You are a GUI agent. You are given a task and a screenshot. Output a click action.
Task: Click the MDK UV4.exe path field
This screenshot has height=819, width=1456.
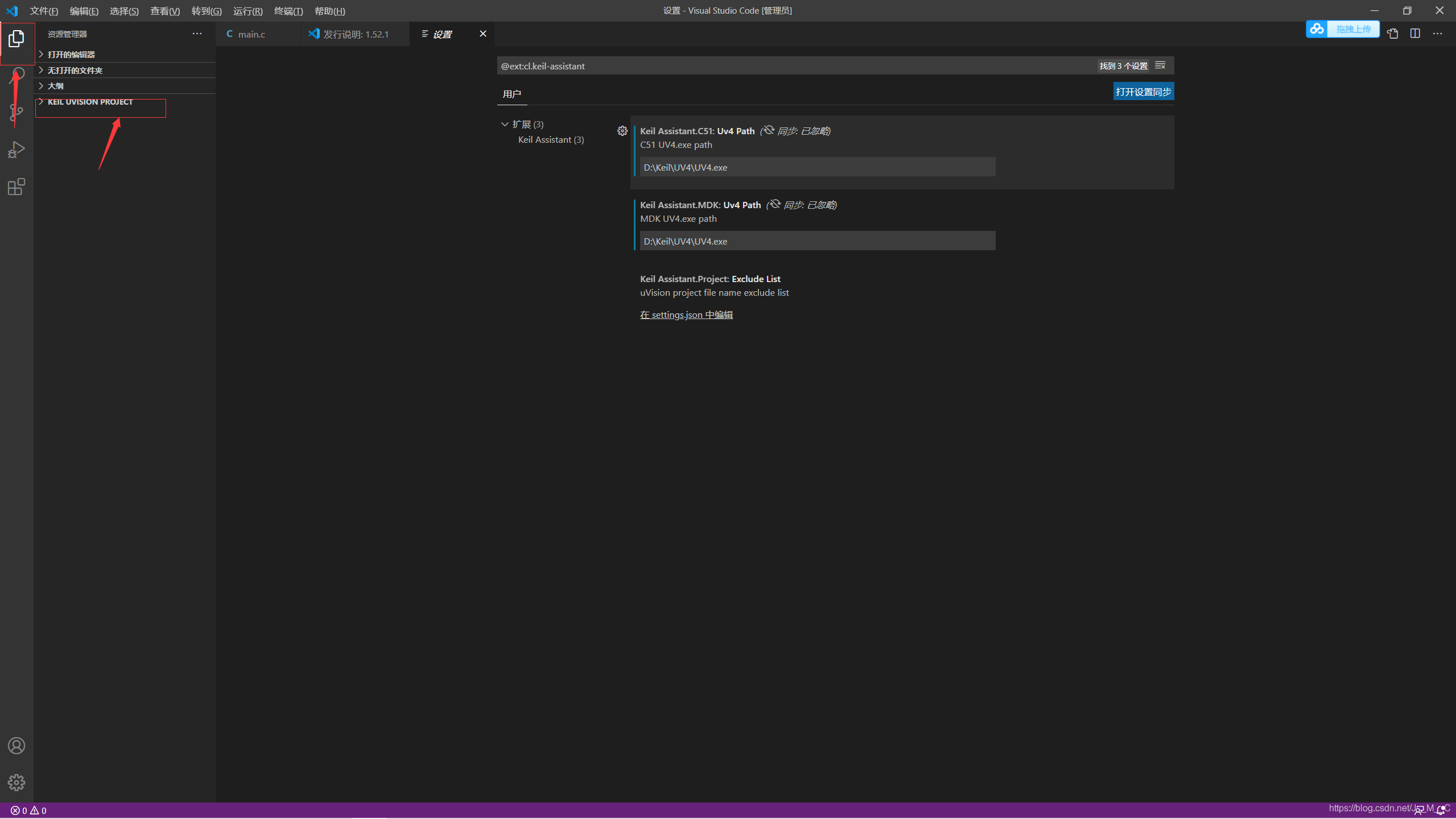(x=818, y=241)
